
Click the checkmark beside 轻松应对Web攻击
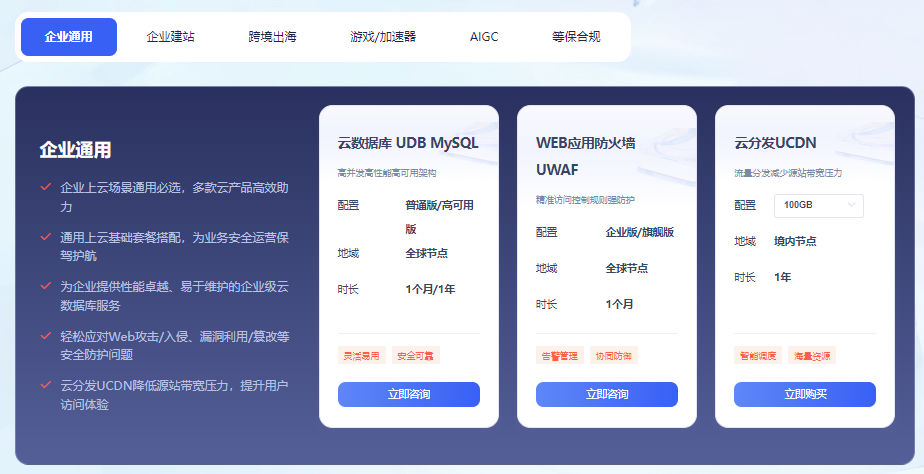[45, 335]
